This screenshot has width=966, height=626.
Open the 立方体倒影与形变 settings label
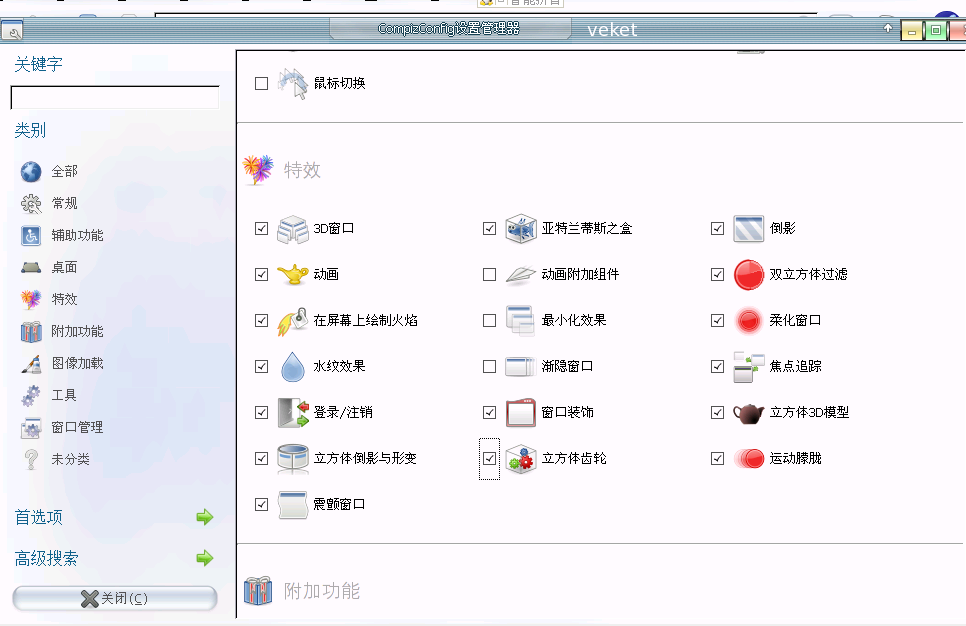[365, 459]
